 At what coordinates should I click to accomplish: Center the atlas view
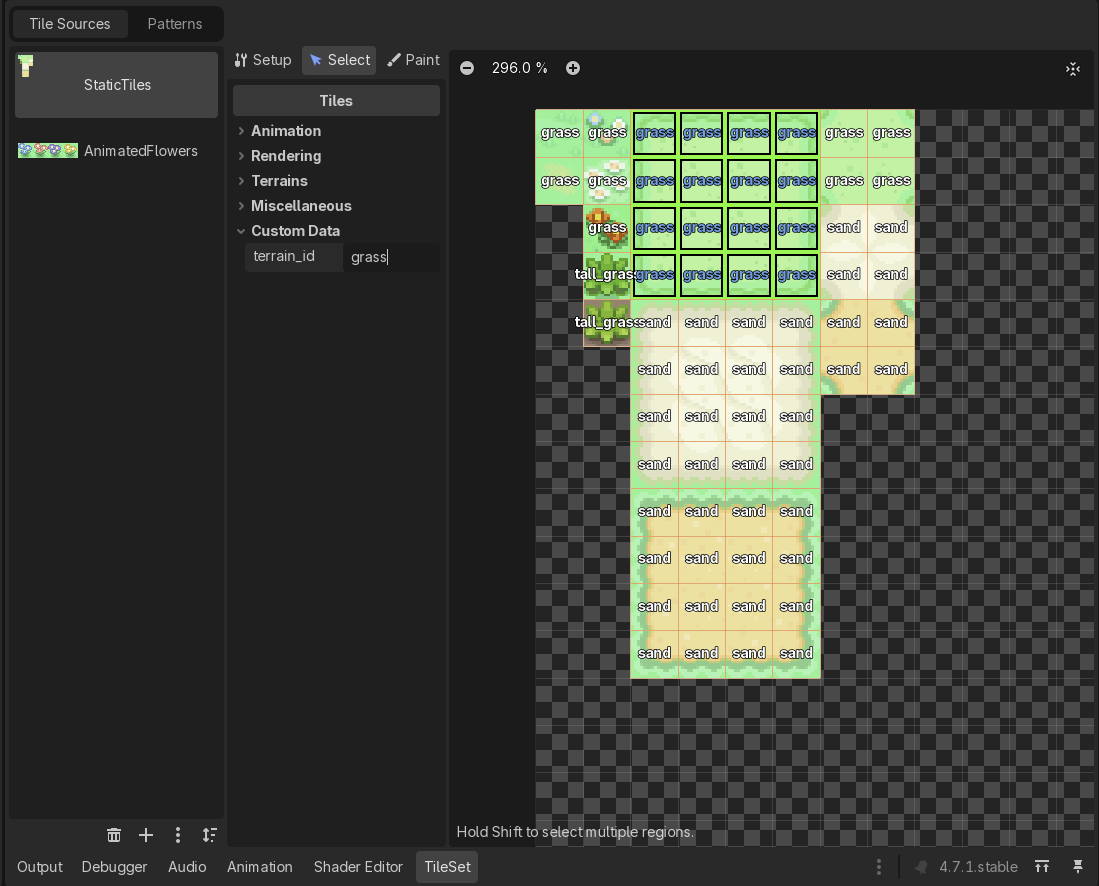pos(1072,69)
